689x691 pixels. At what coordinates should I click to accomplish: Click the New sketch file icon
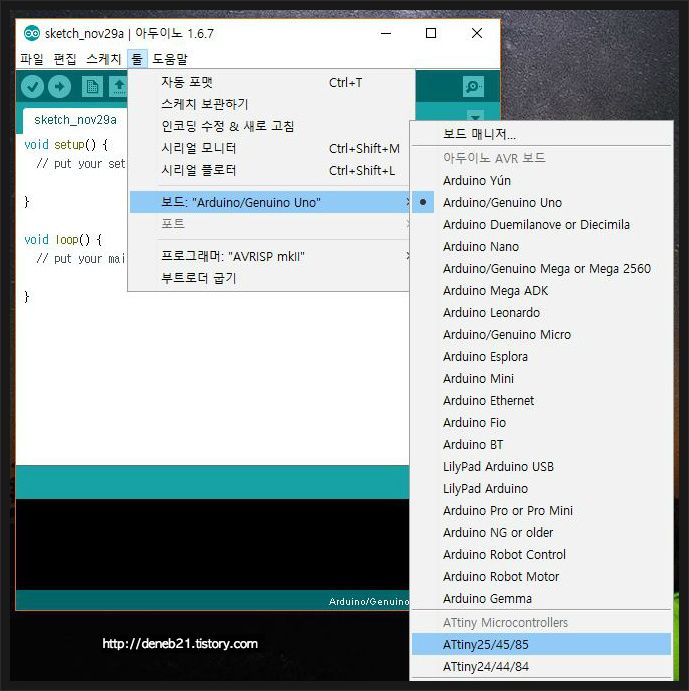[92, 87]
